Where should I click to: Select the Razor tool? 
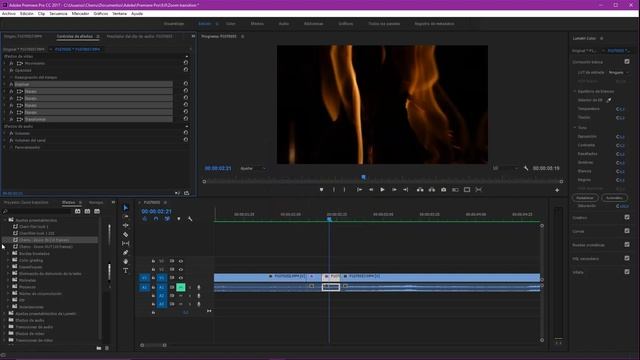pyautogui.click(x=126, y=234)
